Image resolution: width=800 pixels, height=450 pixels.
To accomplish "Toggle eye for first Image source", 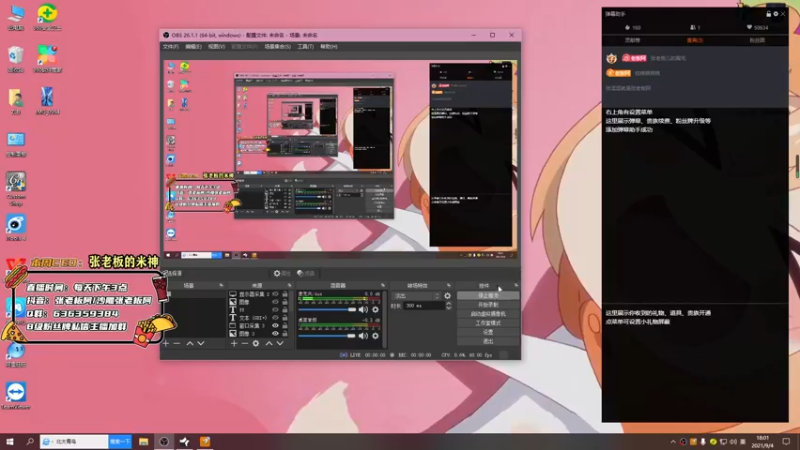I will coord(275,302).
